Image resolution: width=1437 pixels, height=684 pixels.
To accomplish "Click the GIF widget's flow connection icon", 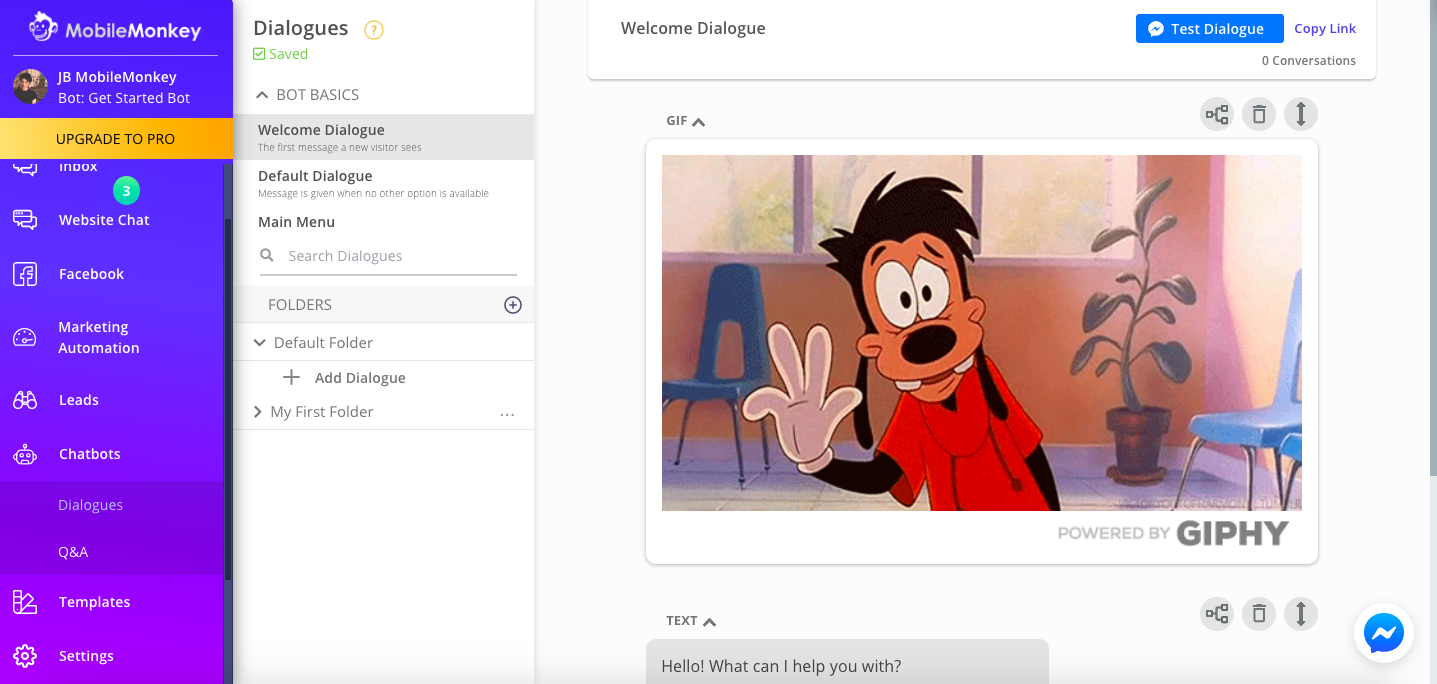I will [x=1217, y=115].
